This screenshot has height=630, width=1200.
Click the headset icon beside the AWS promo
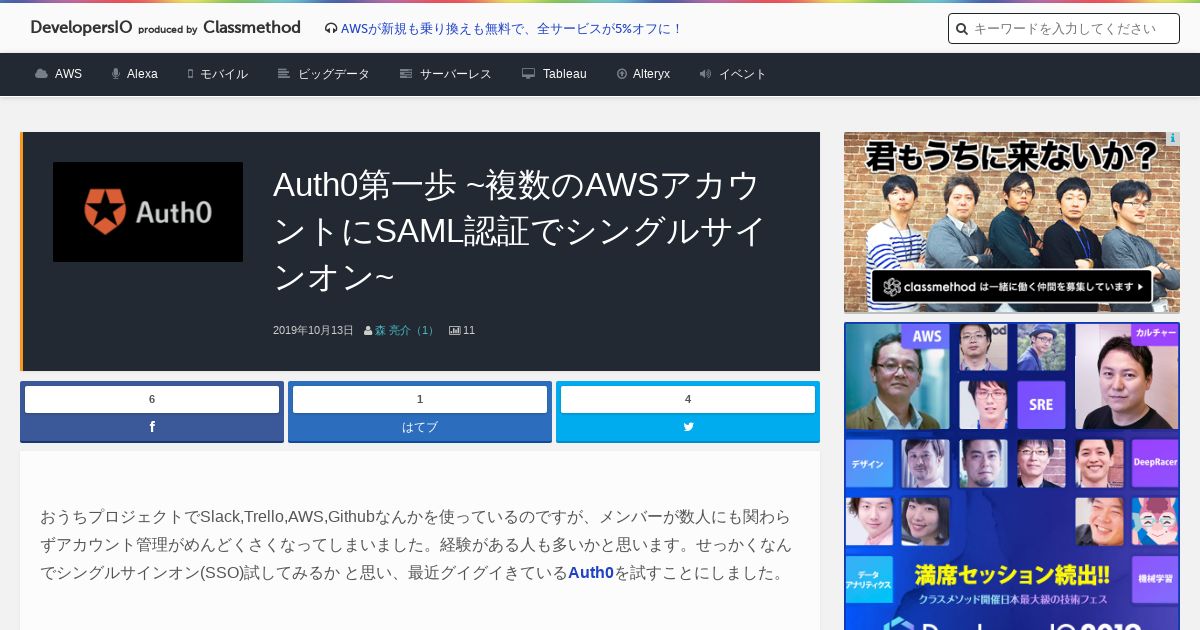[x=331, y=29]
